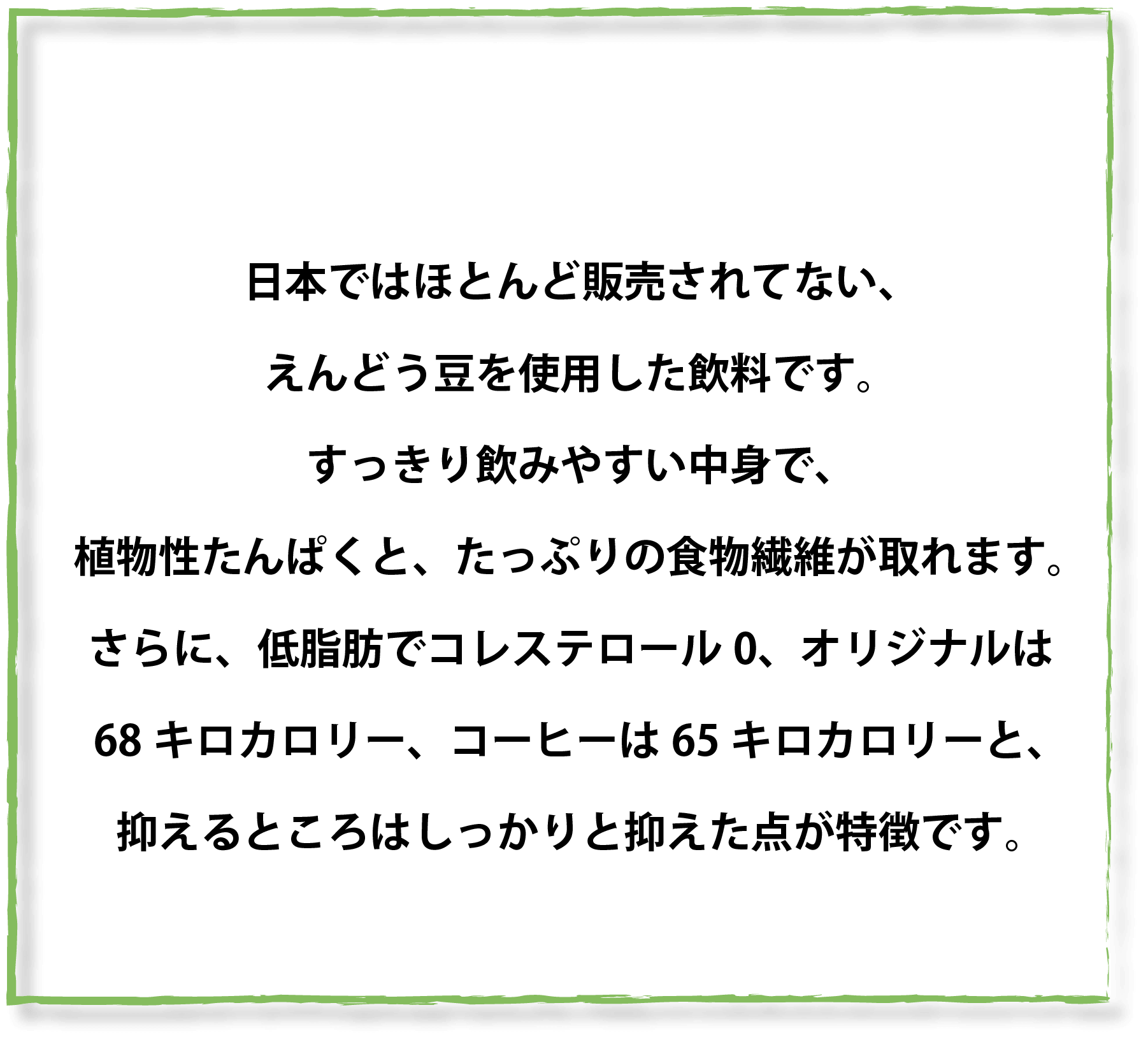This screenshot has height=1040, width=1148.
Task: Click the bottom-right corner of green frame
Action: [1109, 997]
